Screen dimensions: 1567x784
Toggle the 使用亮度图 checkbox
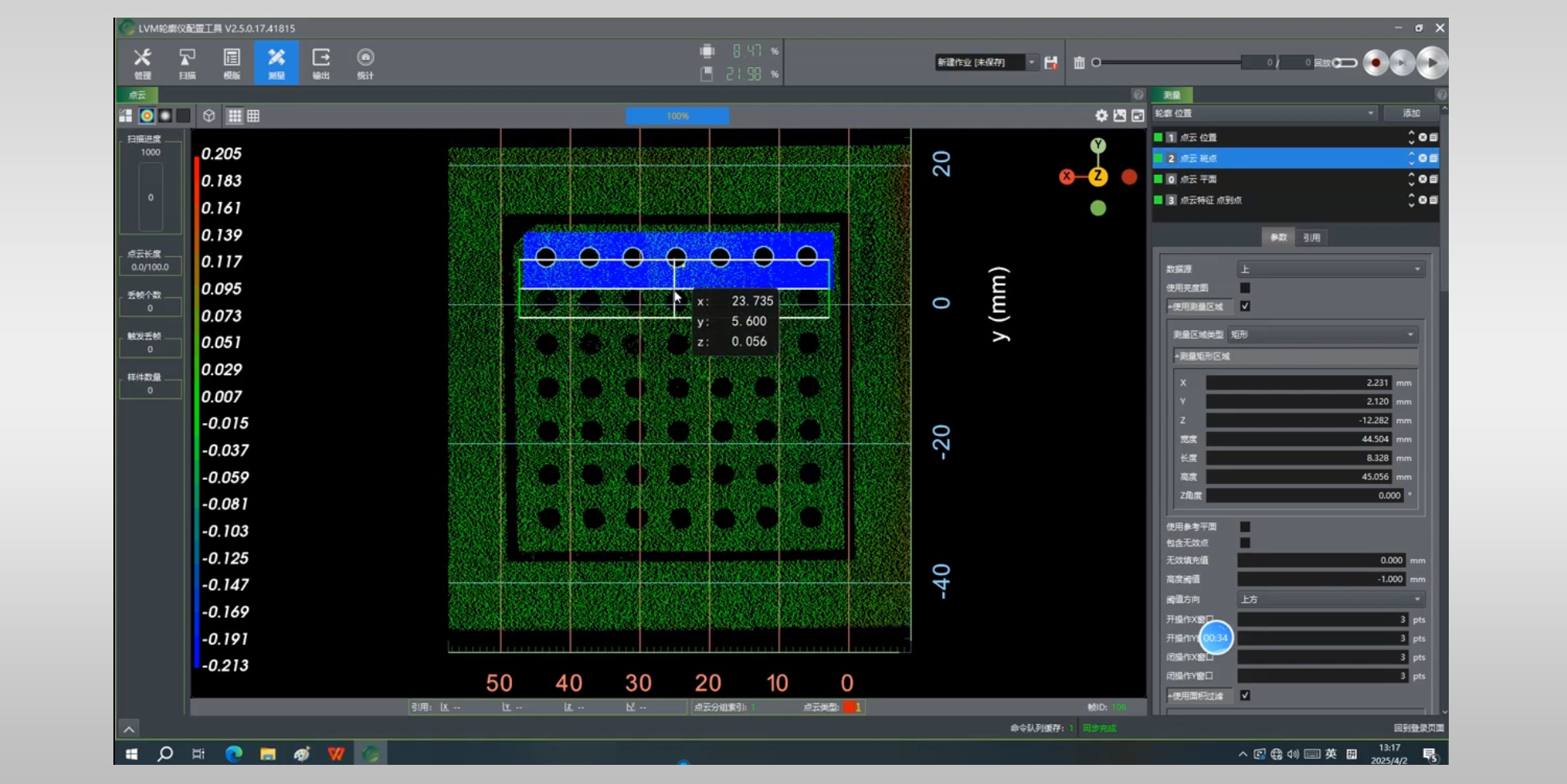[x=1244, y=287]
